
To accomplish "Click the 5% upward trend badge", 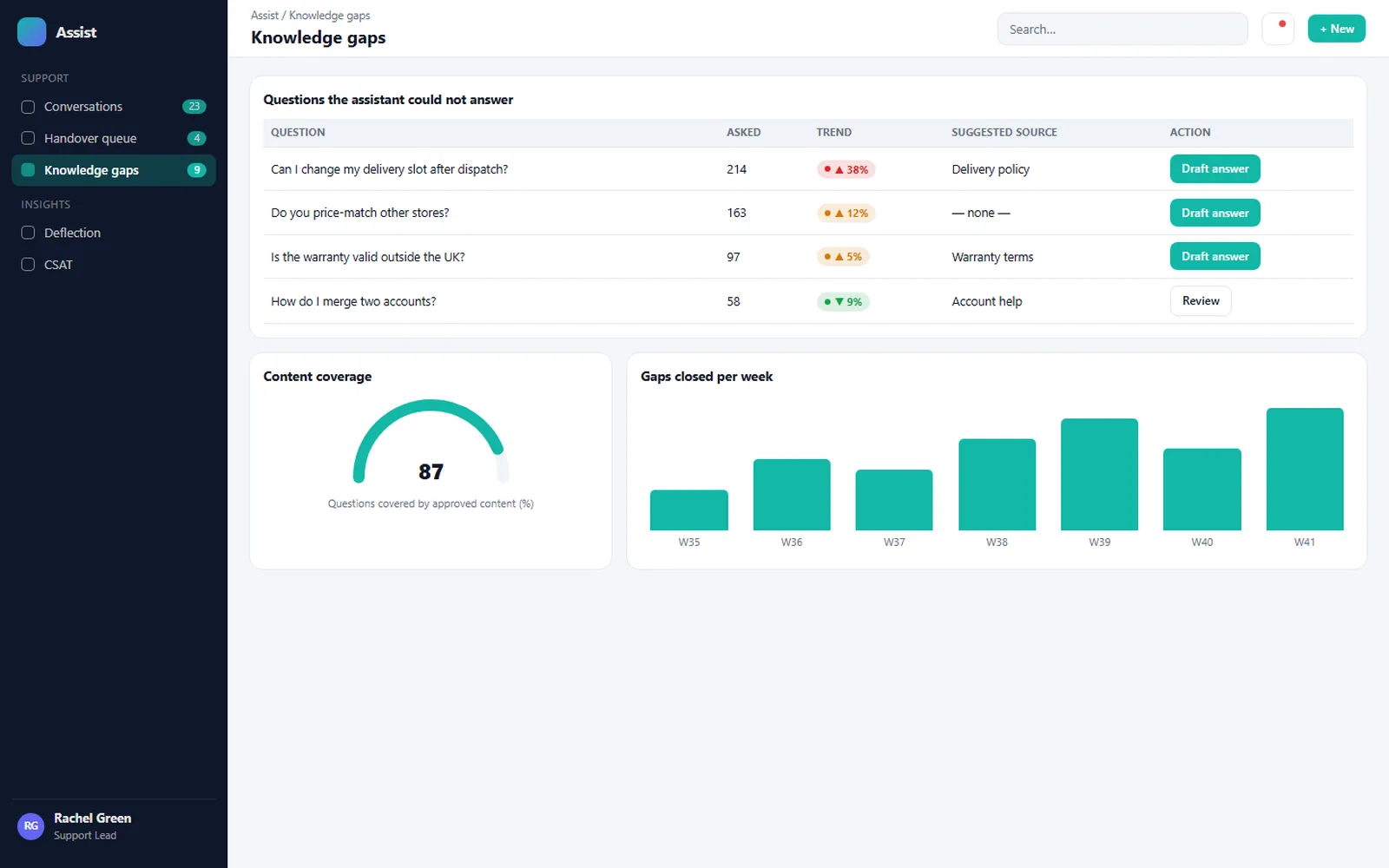I will (843, 257).
